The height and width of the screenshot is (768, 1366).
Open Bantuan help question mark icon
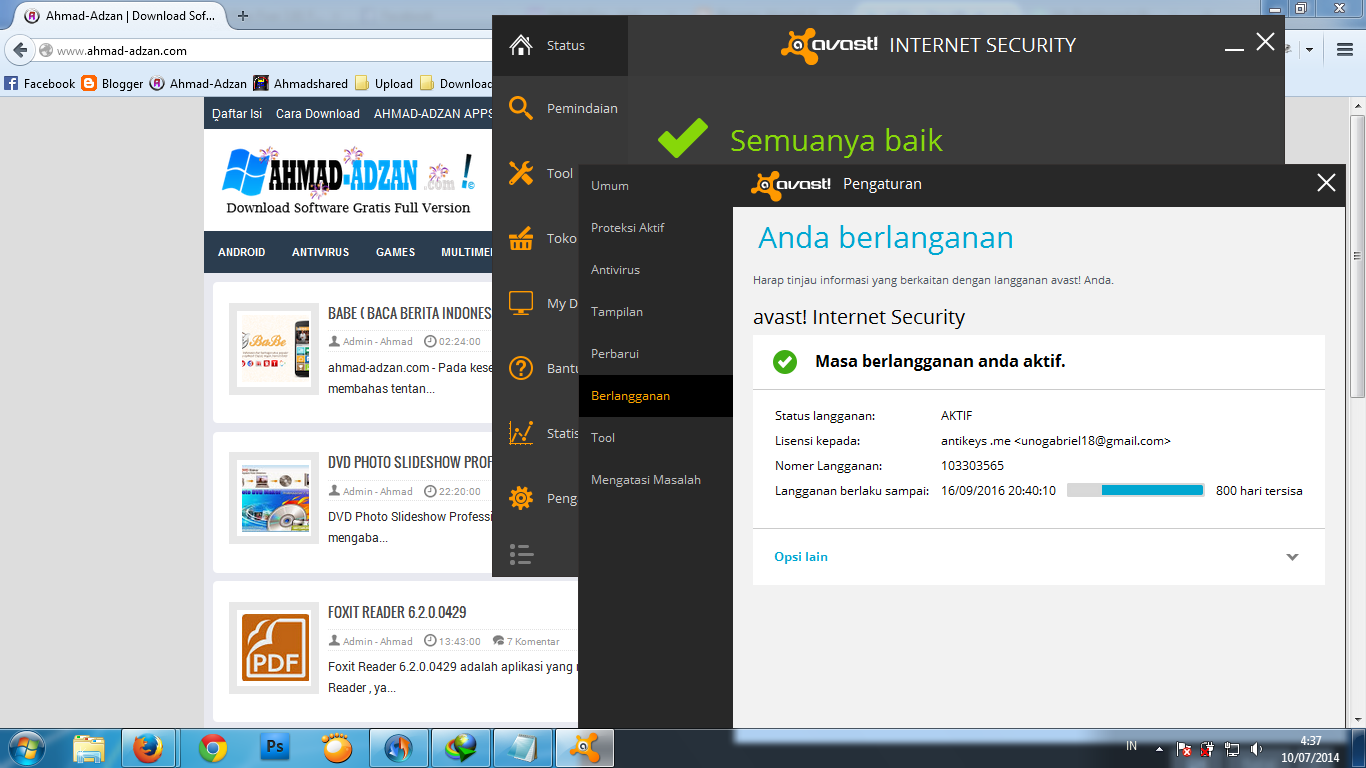click(x=521, y=368)
